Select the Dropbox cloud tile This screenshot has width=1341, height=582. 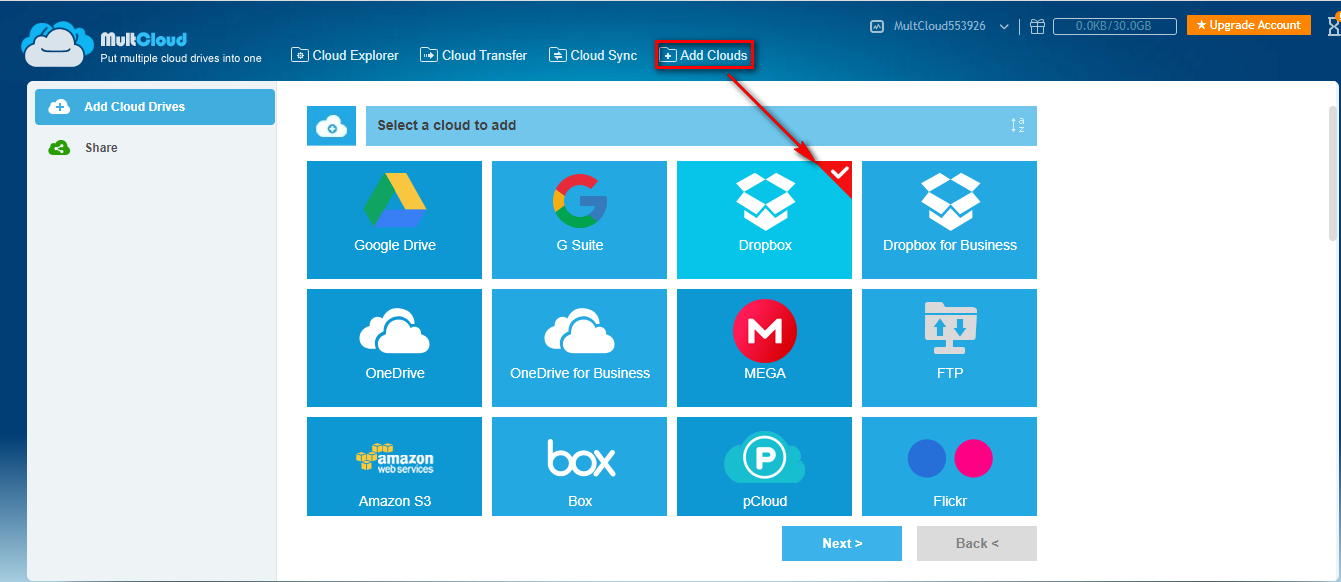(x=764, y=220)
